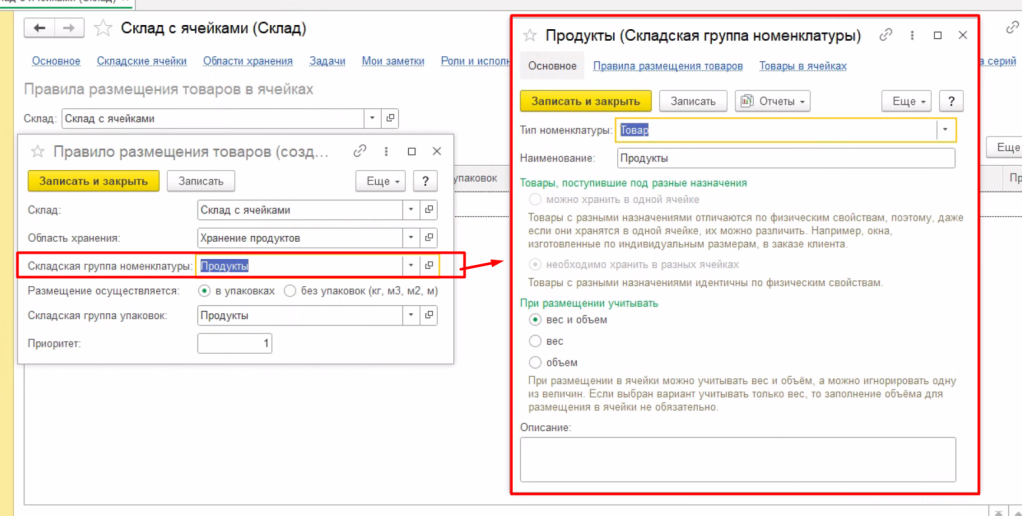Open the Отчеты dropdown button
1022x516 pixels.
[772, 101]
